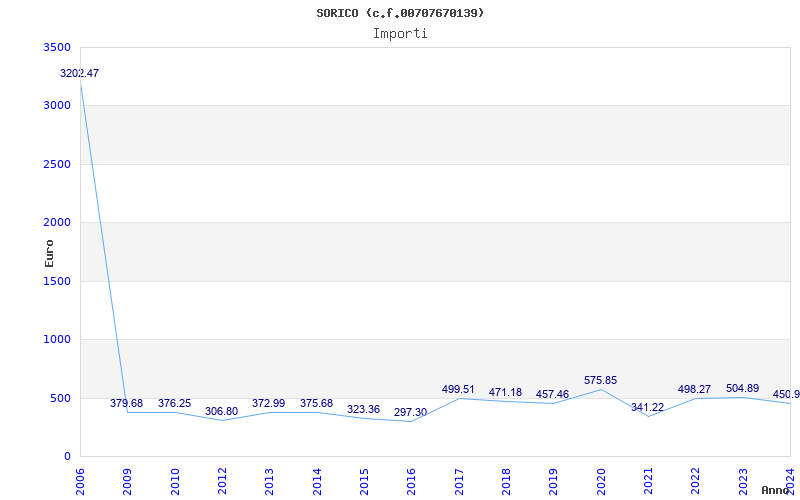Screen dimensions: 800x500
Task: Click the 2023 year axis label
Action: coord(743,481)
